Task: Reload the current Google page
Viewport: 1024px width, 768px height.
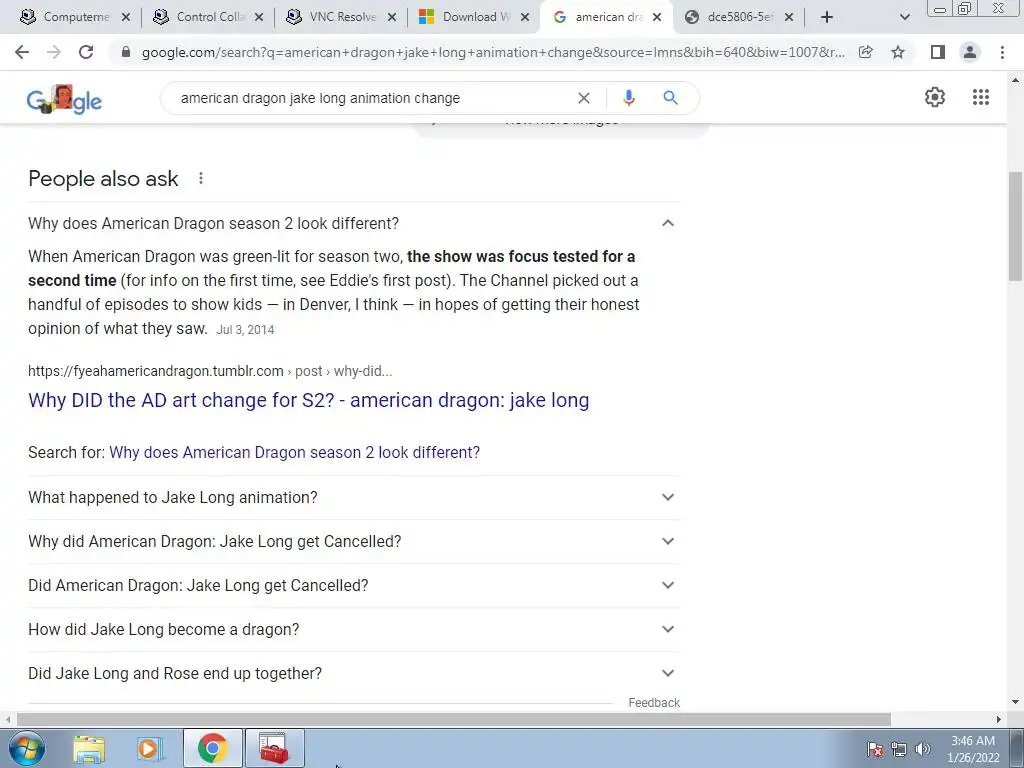Action: pyautogui.click(x=86, y=52)
